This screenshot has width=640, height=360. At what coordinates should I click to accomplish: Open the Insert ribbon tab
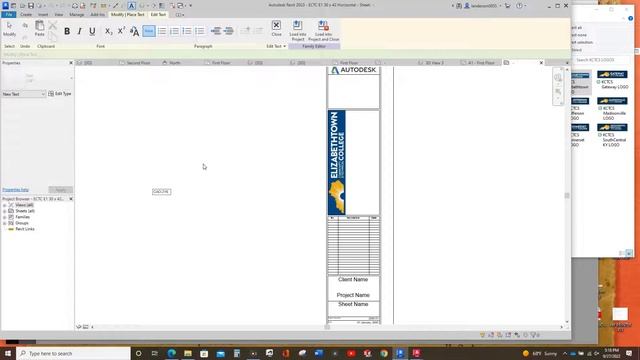click(43, 14)
